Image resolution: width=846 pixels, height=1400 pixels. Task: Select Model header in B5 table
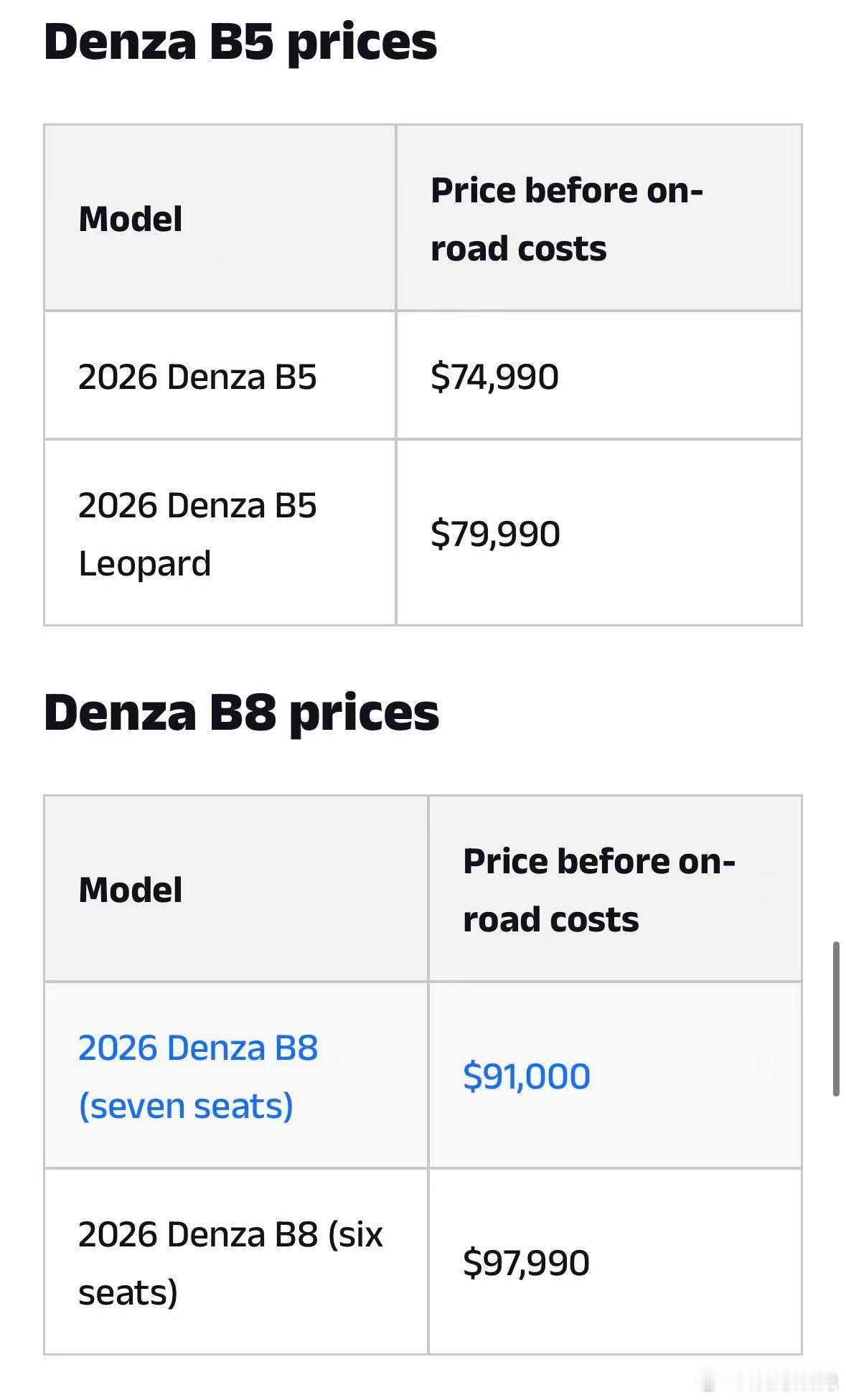click(131, 219)
